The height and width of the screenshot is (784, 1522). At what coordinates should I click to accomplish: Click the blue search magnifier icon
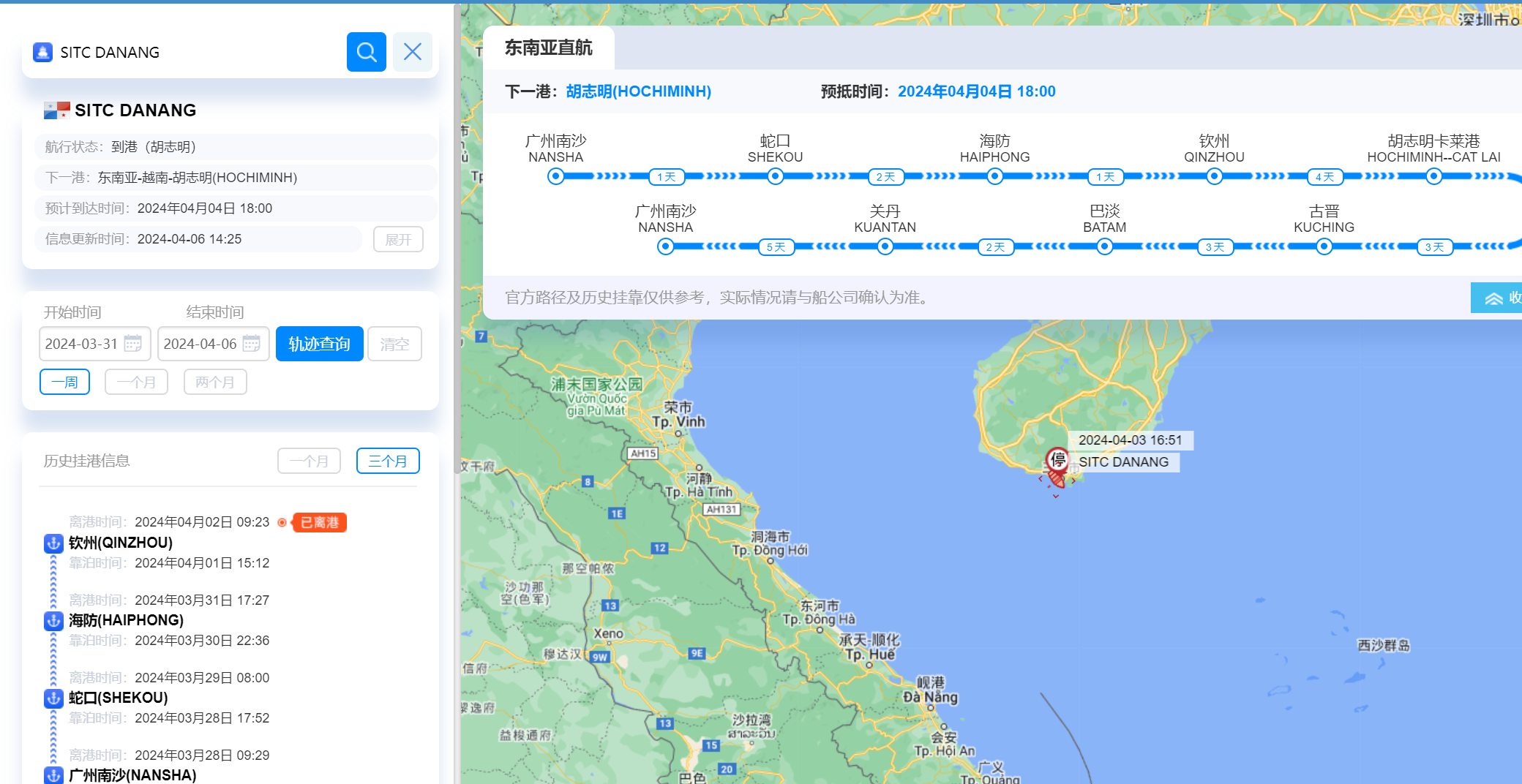[x=366, y=52]
